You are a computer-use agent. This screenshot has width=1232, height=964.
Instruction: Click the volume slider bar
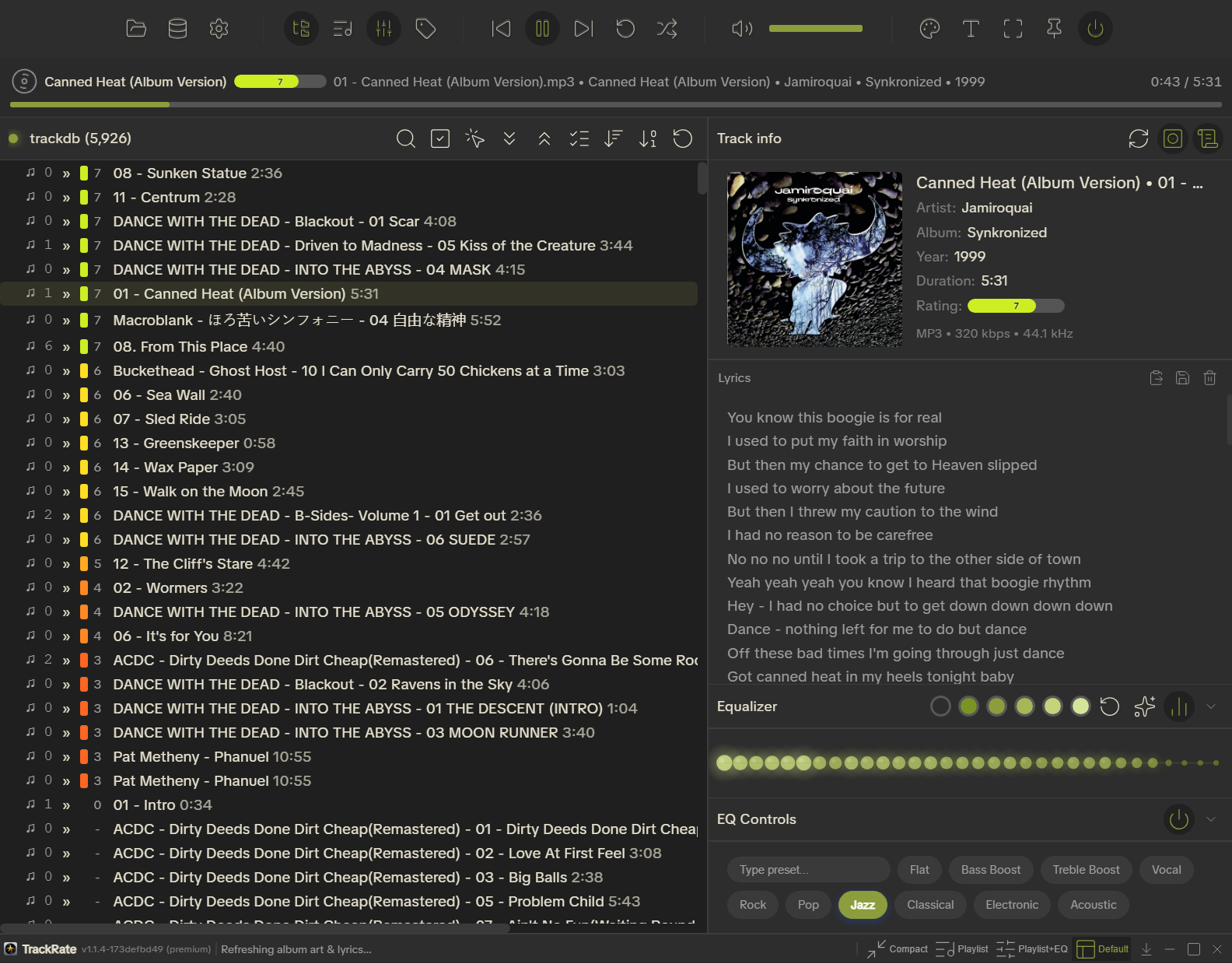tap(815, 29)
